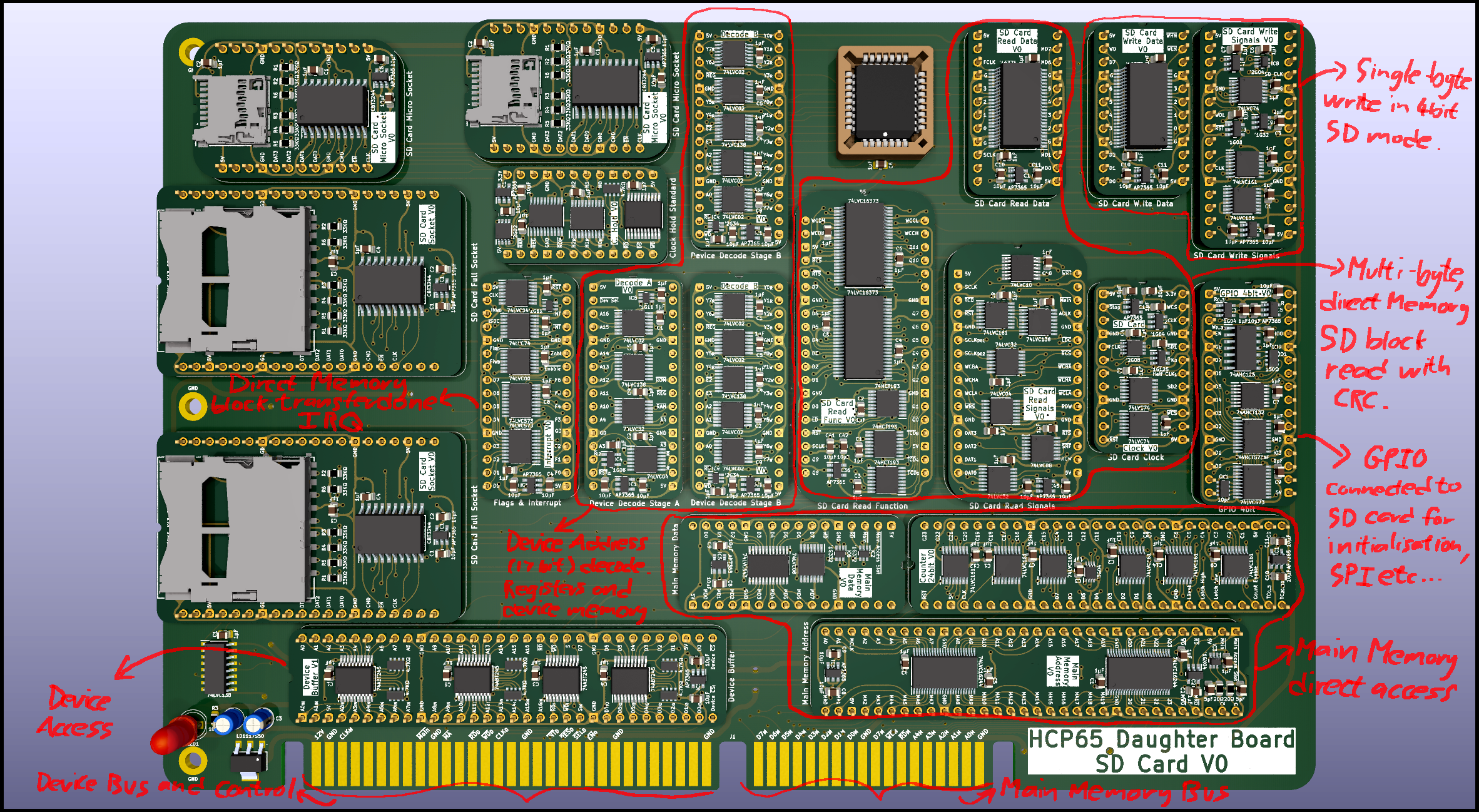Click the upper full-size SD card socket
1479x812 pixels.
tap(235, 280)
